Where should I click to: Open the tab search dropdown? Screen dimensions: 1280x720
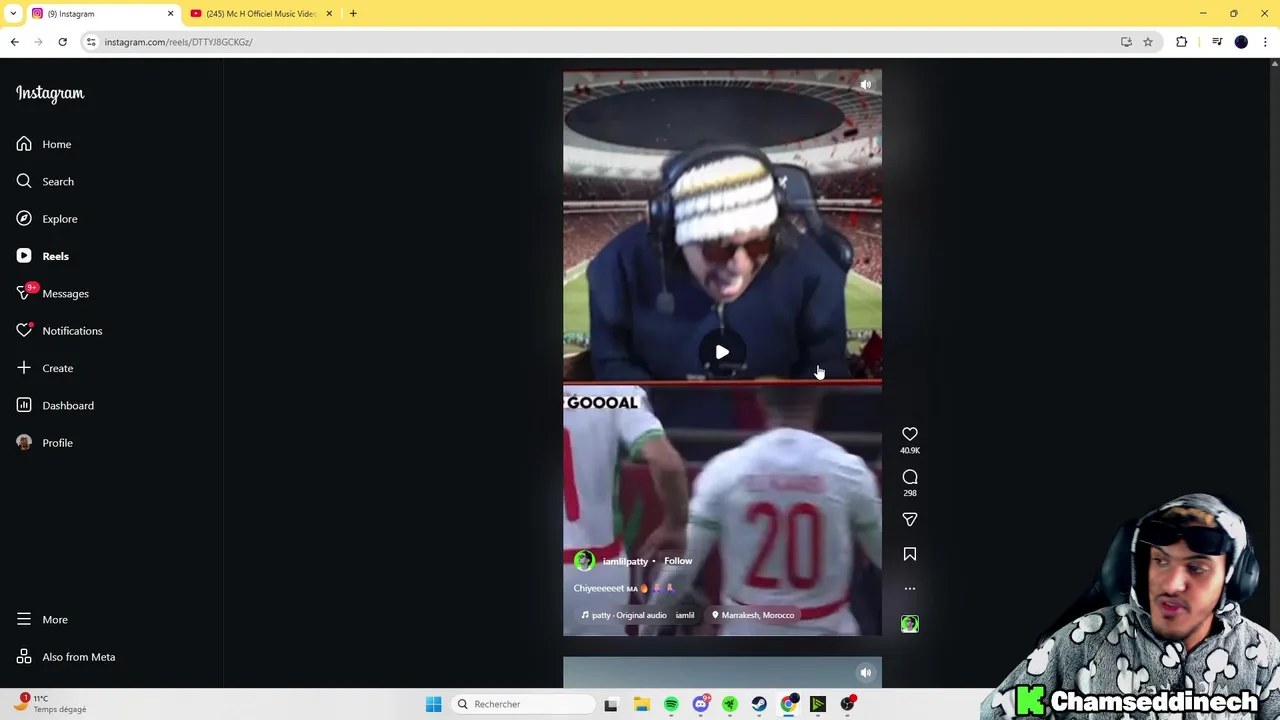click(x=13, y=13)
